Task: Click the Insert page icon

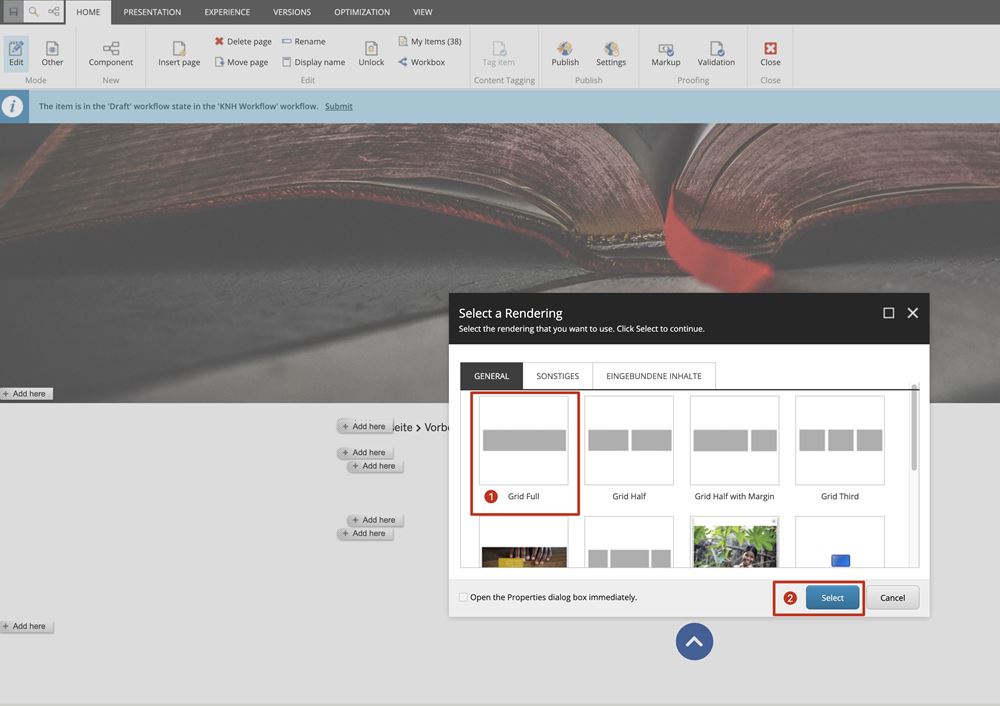Action: (x=179, y=48)
